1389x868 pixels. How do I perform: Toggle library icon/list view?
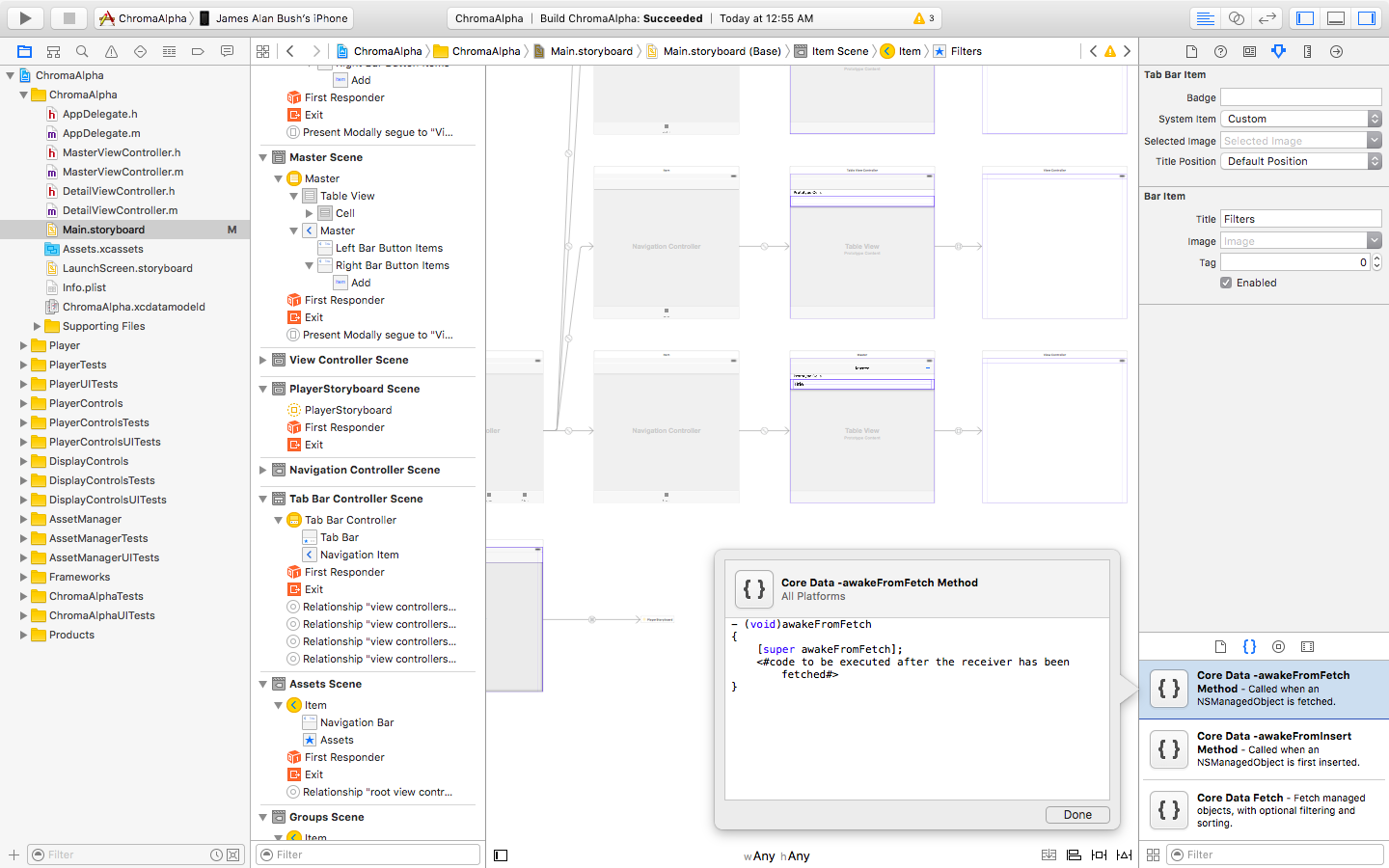(x=1153, y=854)
